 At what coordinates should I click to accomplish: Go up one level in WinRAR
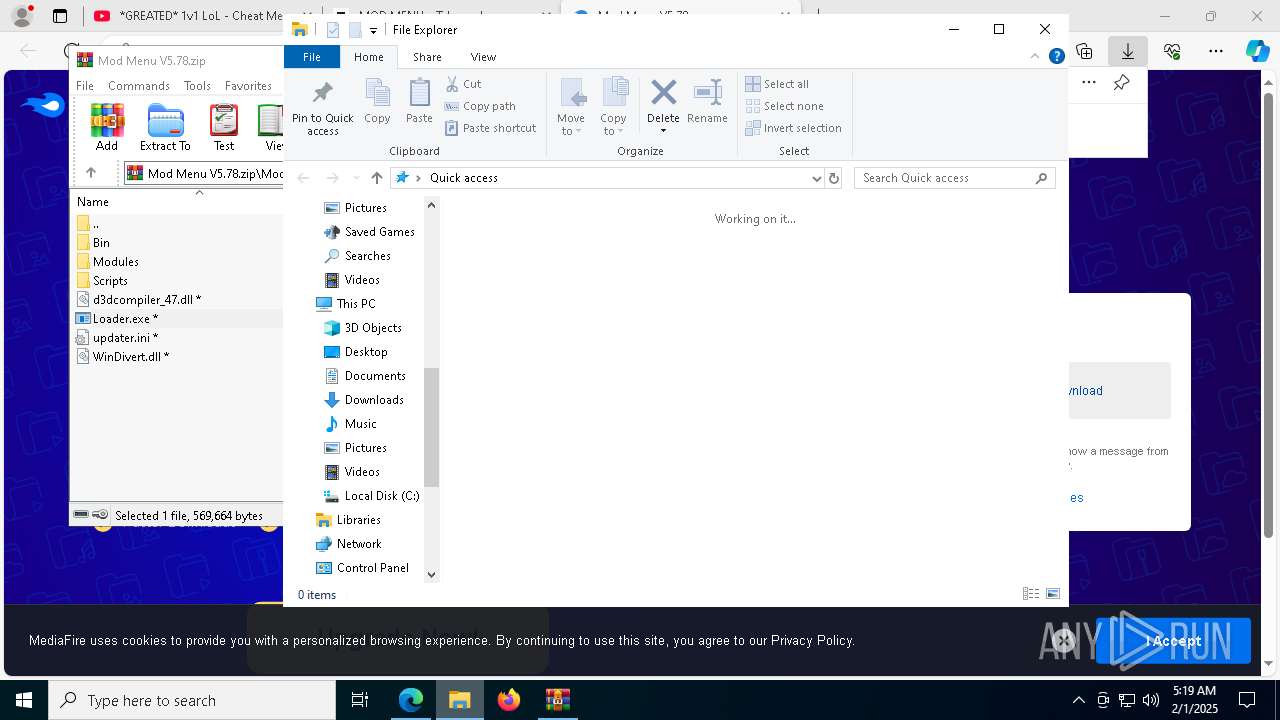(91, 173)
